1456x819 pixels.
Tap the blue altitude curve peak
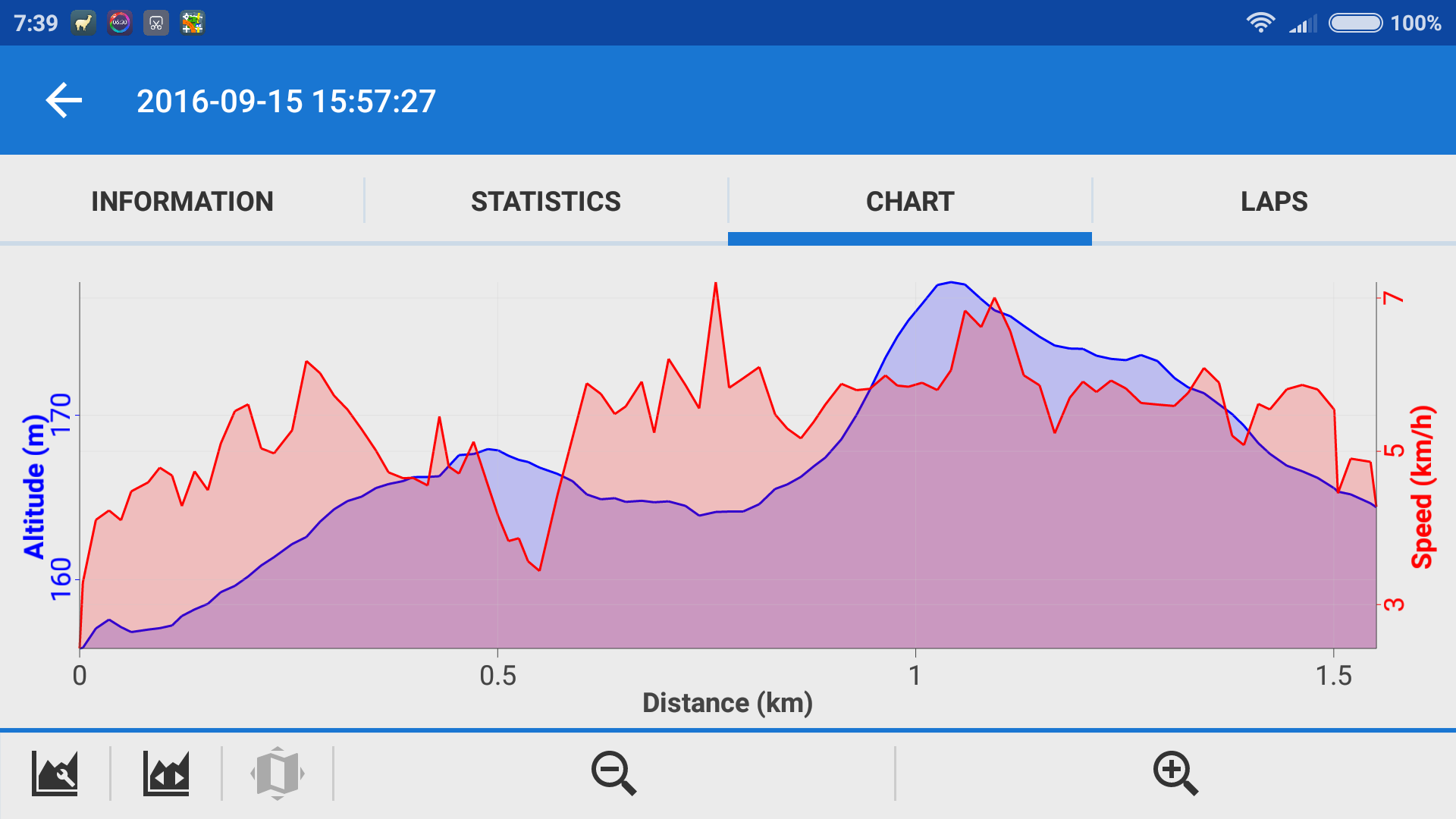point(951,283)
